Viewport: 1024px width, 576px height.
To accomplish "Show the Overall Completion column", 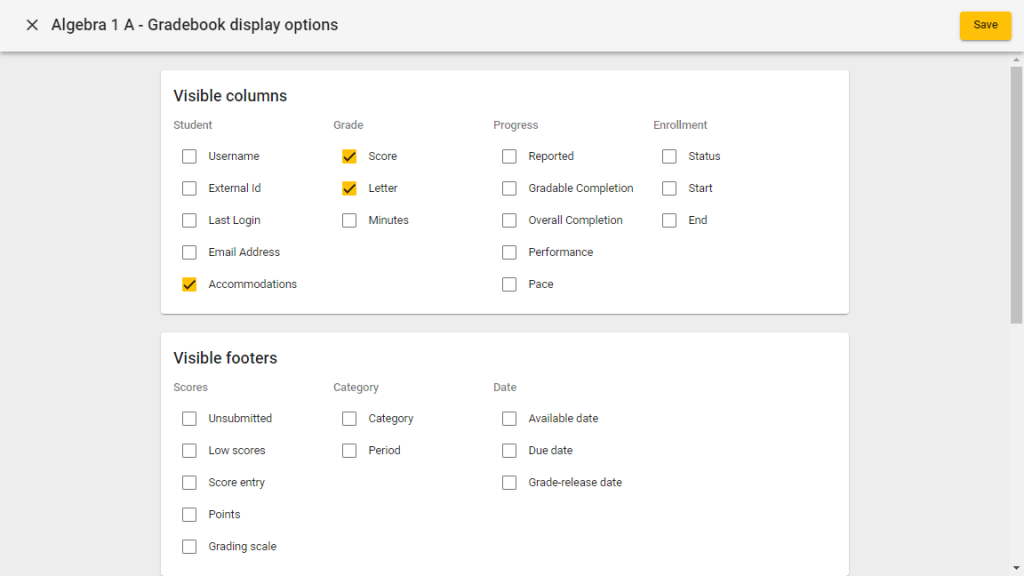I will [509, 220].
